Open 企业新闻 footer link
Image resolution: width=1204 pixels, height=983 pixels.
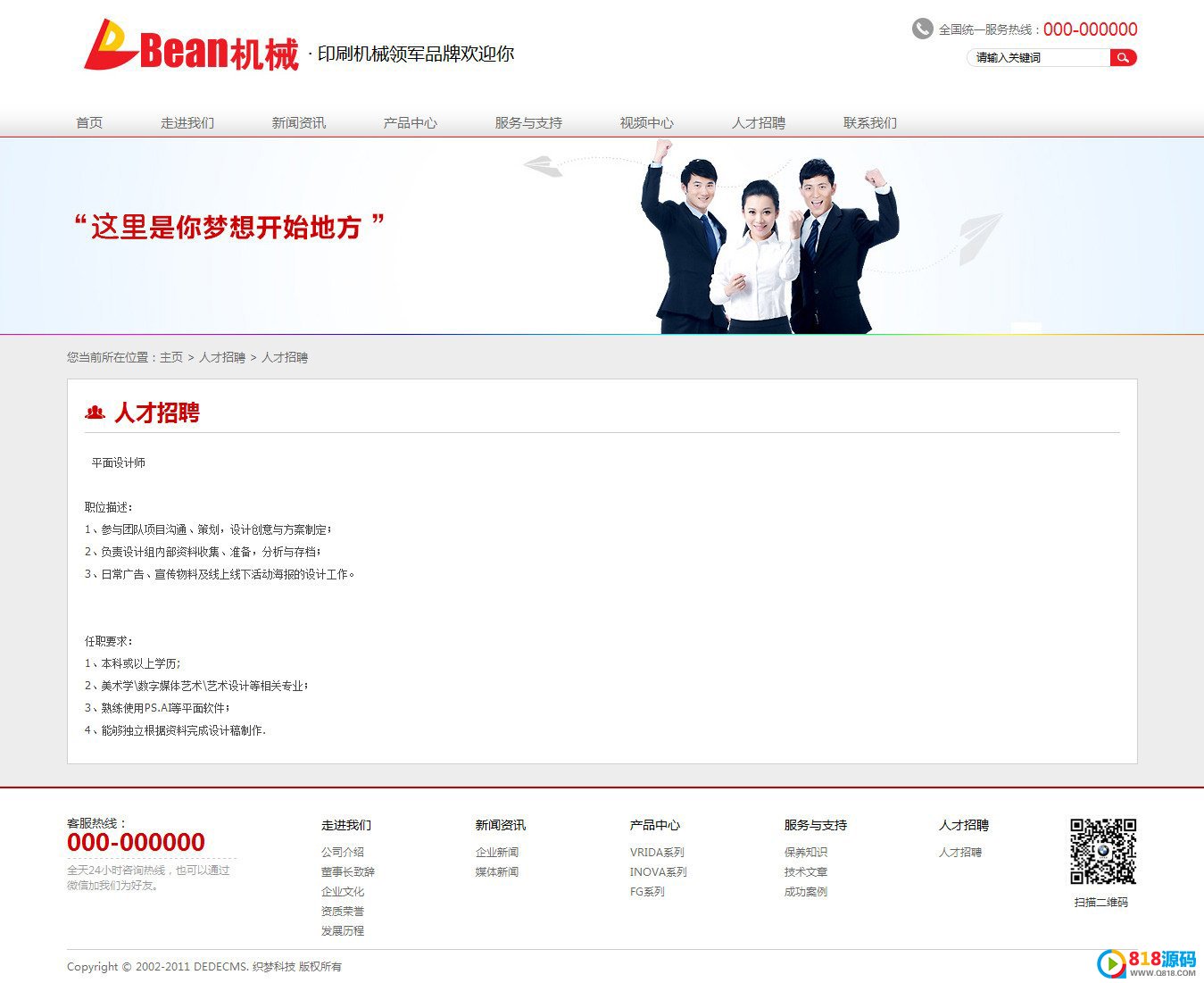coord(497,853)
